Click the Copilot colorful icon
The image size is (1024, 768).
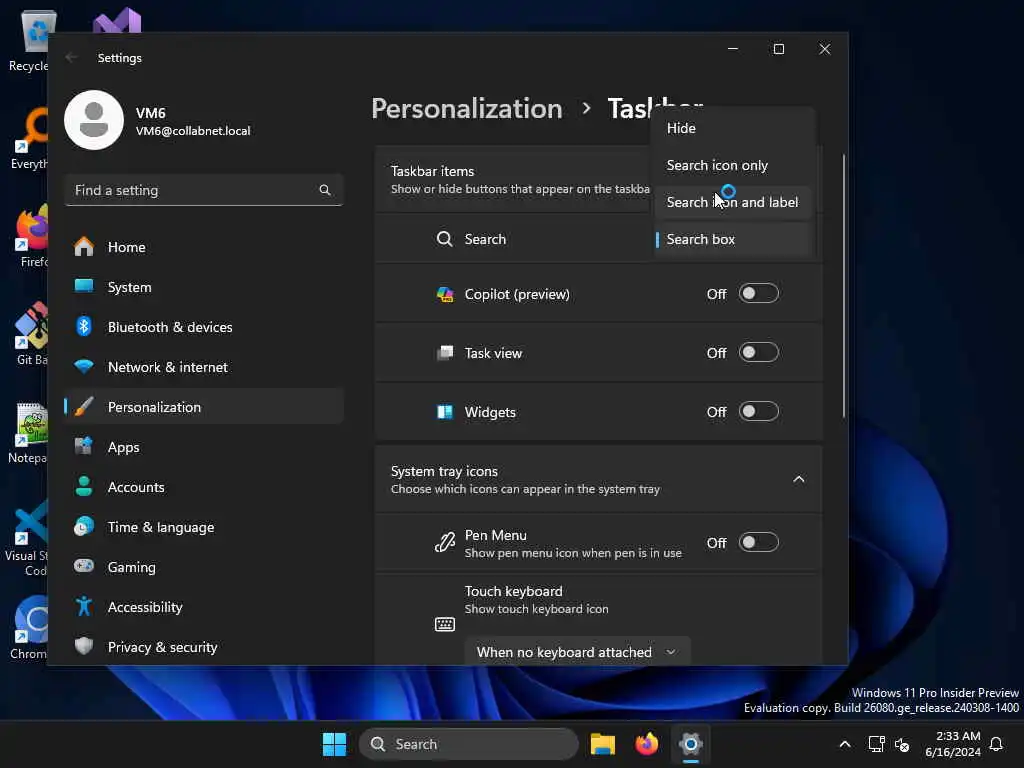[445, 295]
